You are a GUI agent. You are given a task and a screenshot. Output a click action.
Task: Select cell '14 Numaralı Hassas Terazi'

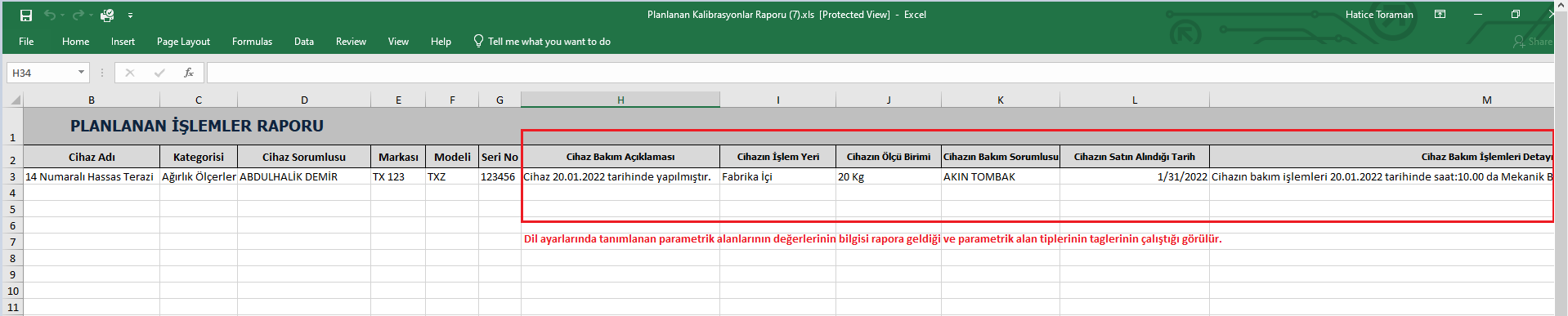[92, 176]
